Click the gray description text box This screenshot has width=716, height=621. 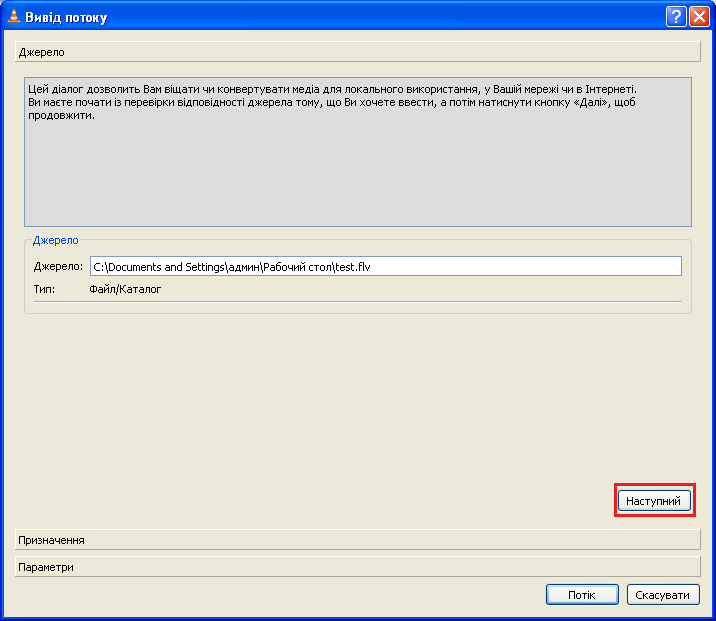[358, 152]
